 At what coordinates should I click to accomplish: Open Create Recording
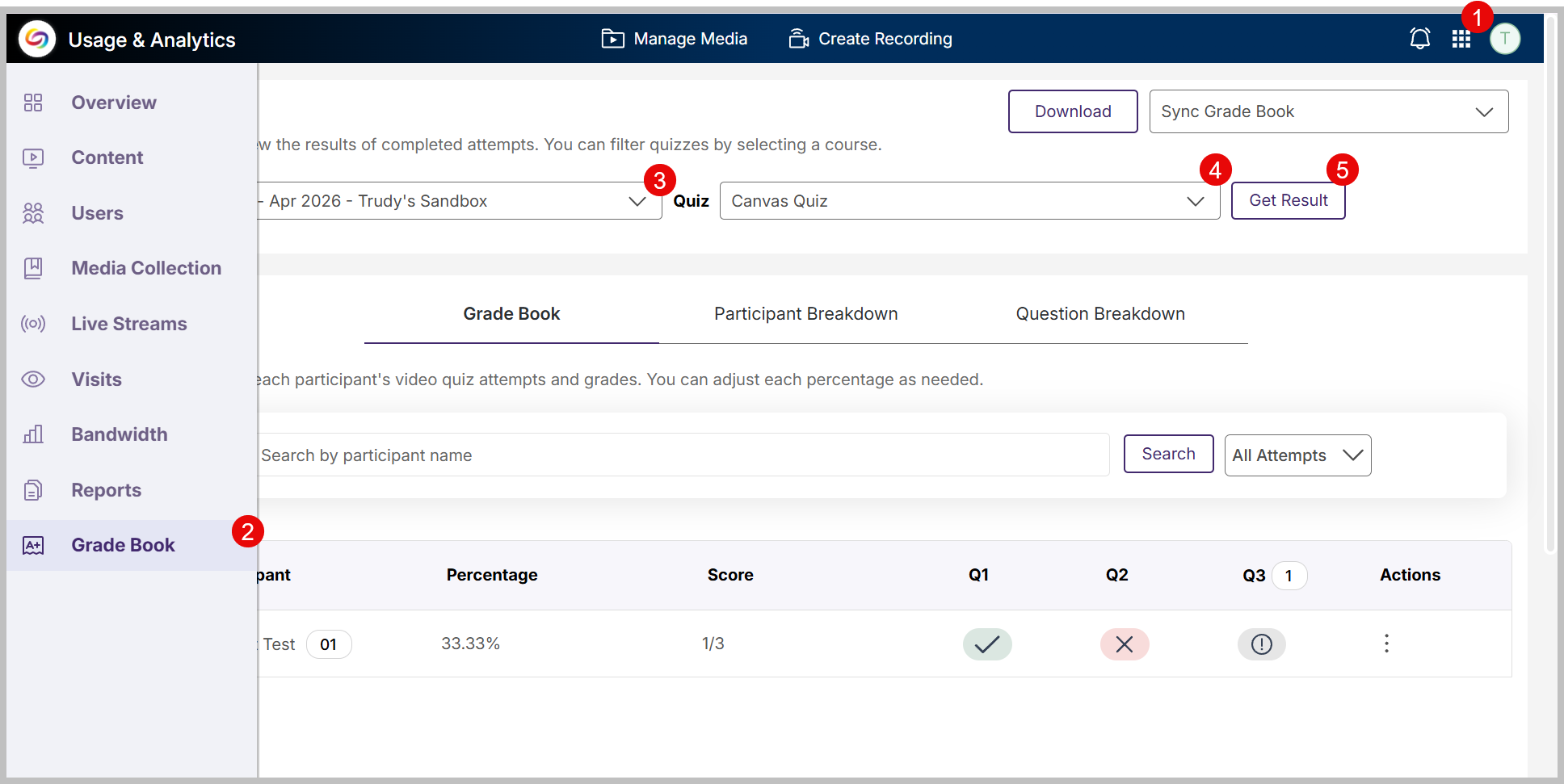[x=871, y=39]
